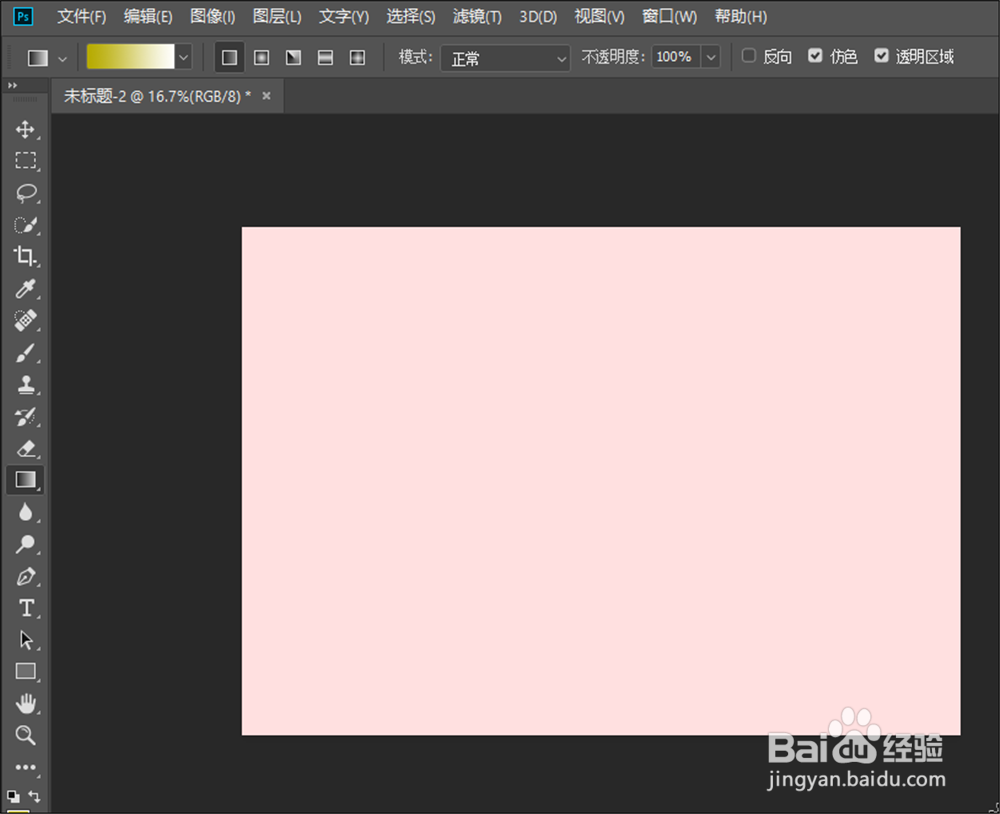
Task: Click the current gradient tool preset icon
Action: [38, 58]
